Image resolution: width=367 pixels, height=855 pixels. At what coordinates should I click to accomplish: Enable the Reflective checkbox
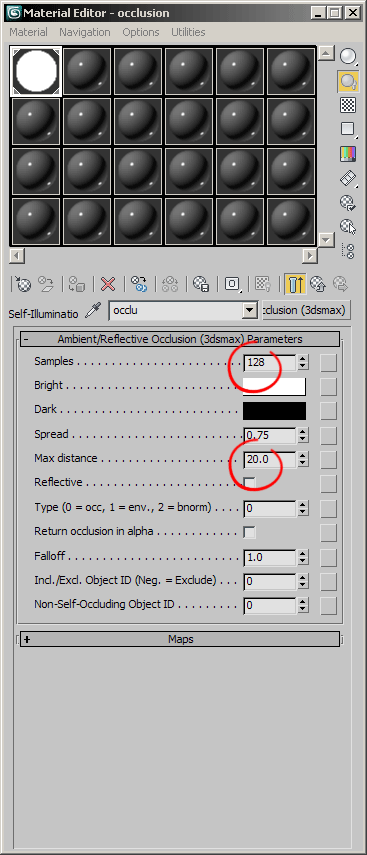pyautogui.click(x=249, y=483)
